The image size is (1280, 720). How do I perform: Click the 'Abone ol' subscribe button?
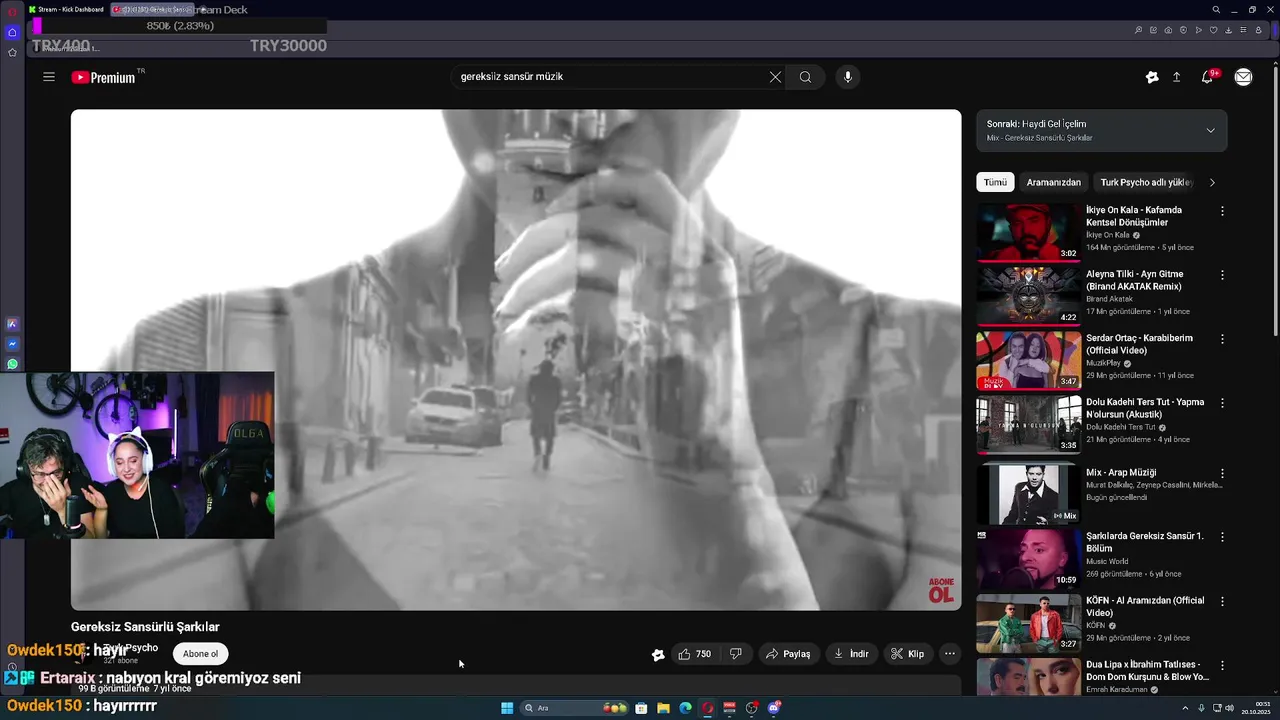(200, 654)
